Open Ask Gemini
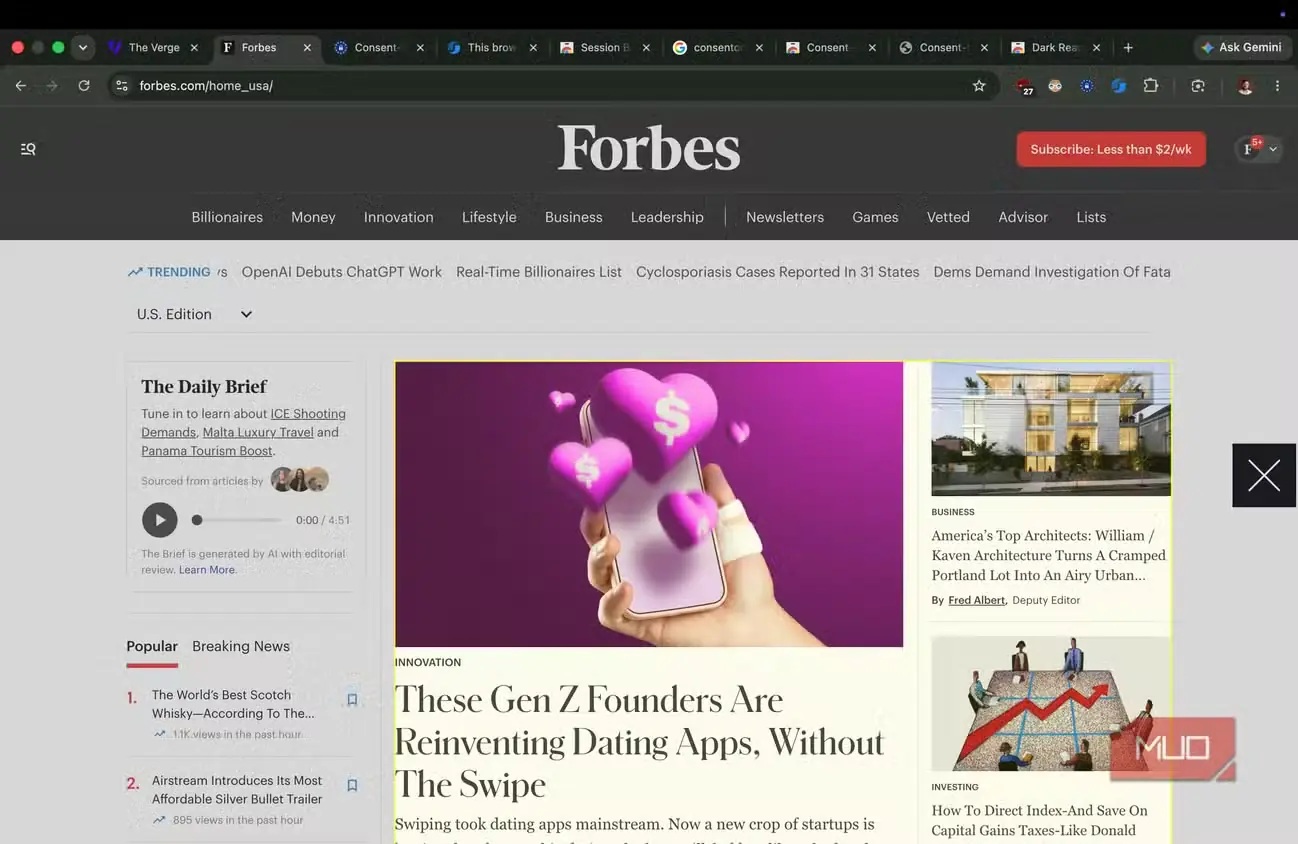The image size is (1298, 844). coord(1241,47)
